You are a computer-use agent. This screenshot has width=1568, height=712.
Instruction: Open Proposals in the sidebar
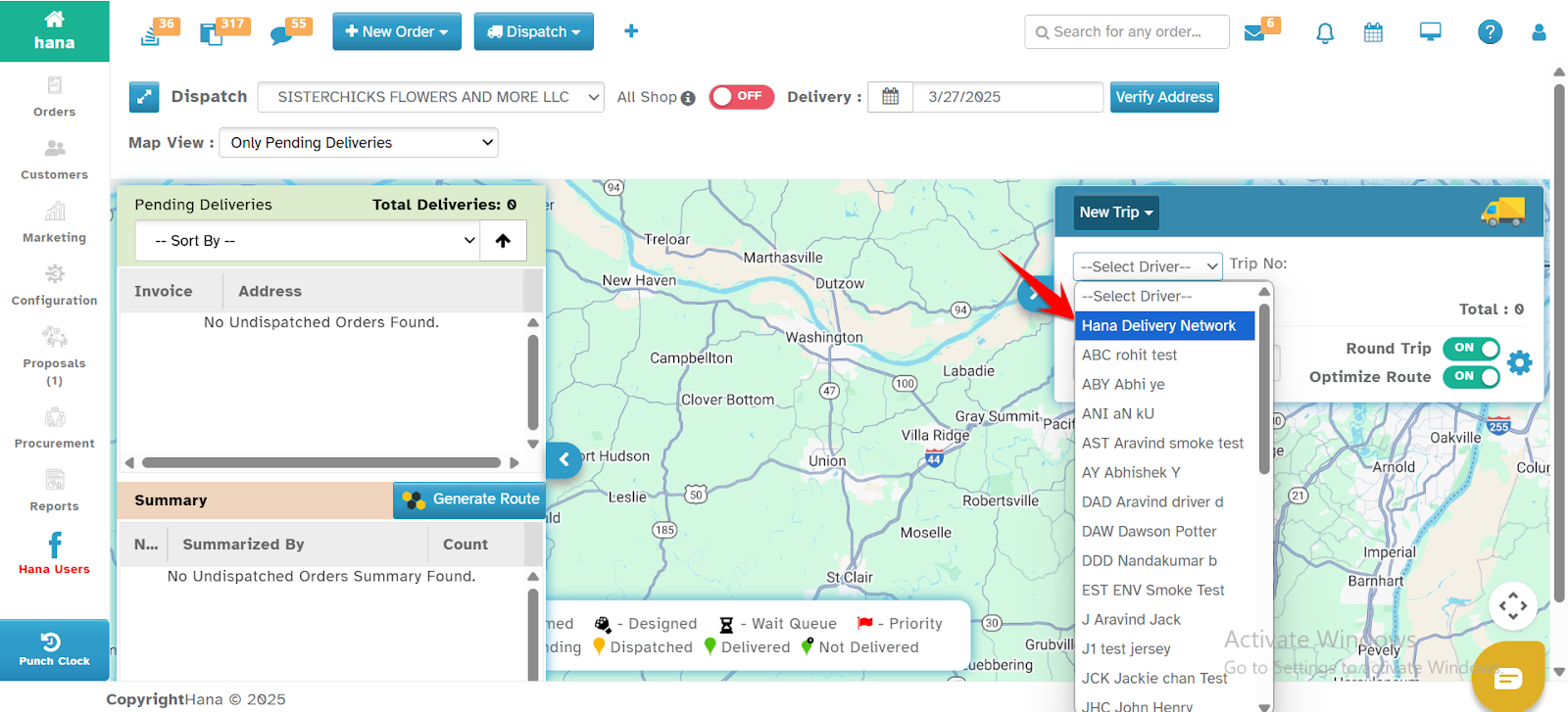54,356
